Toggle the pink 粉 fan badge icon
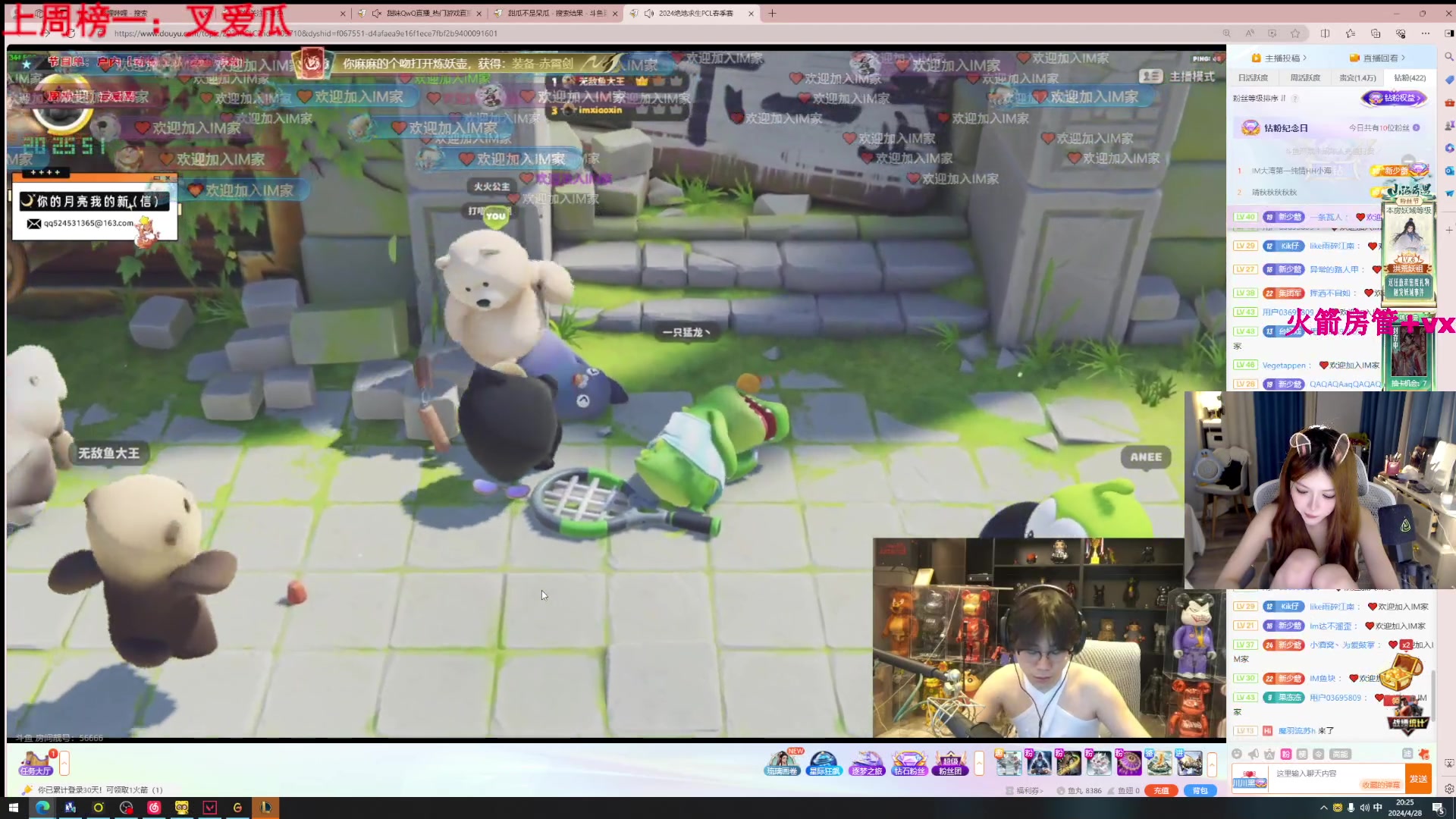Screen dimensions: 1456x819 pos(1285,754)
